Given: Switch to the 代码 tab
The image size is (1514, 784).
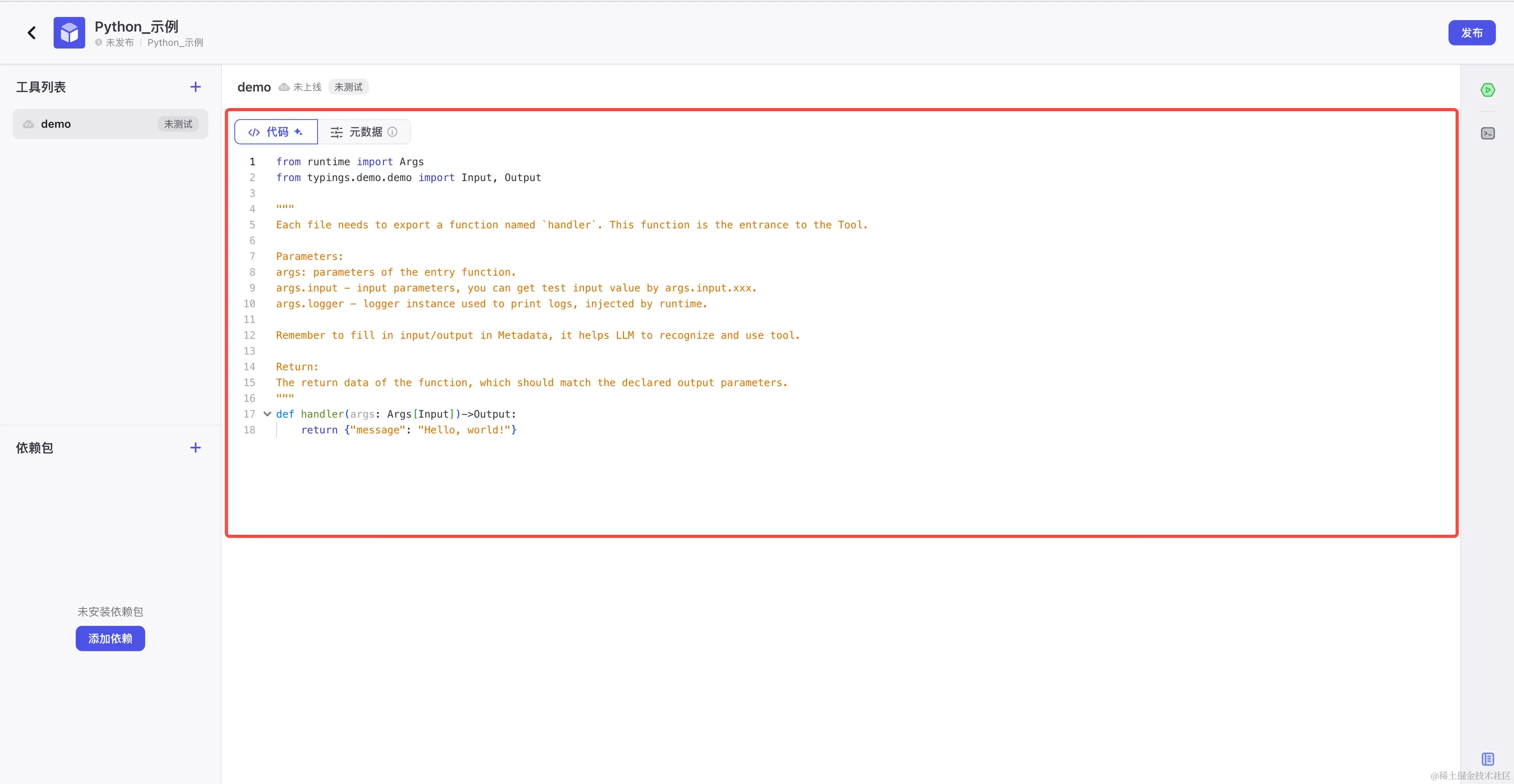Looking at the screenshot, I should tap(276, 132).
